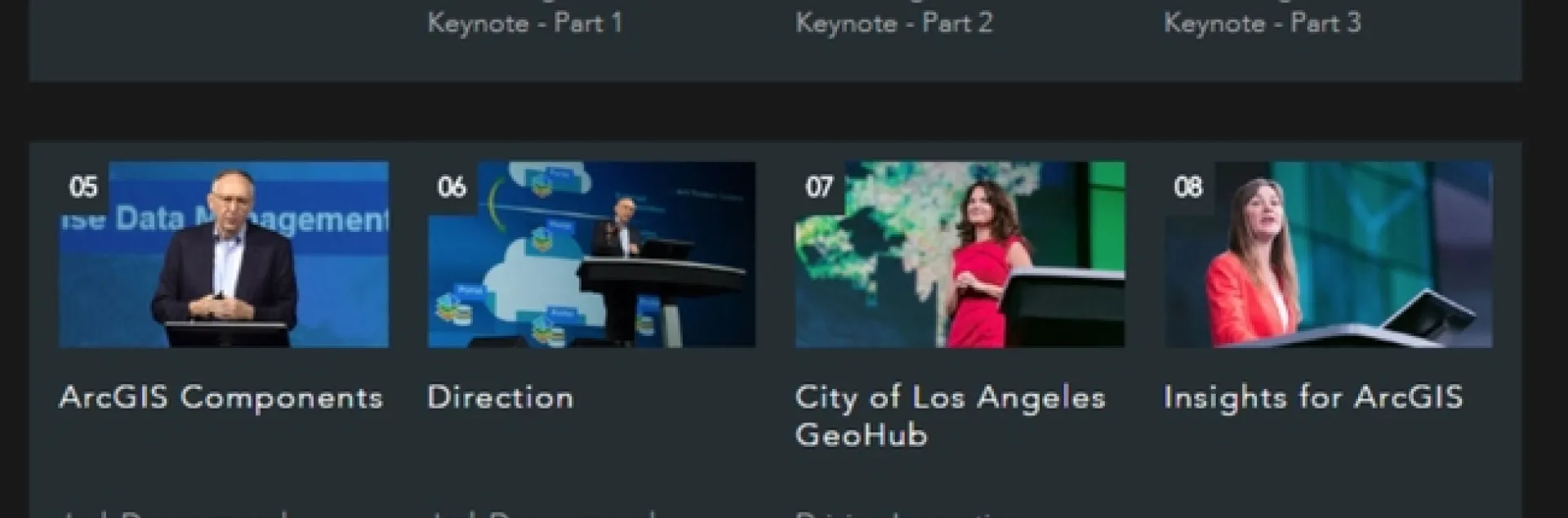The height and width of the screenshot is (518, 1568).
Task: Click the dark strip at the right edge
Action: tap(1545, 259)
